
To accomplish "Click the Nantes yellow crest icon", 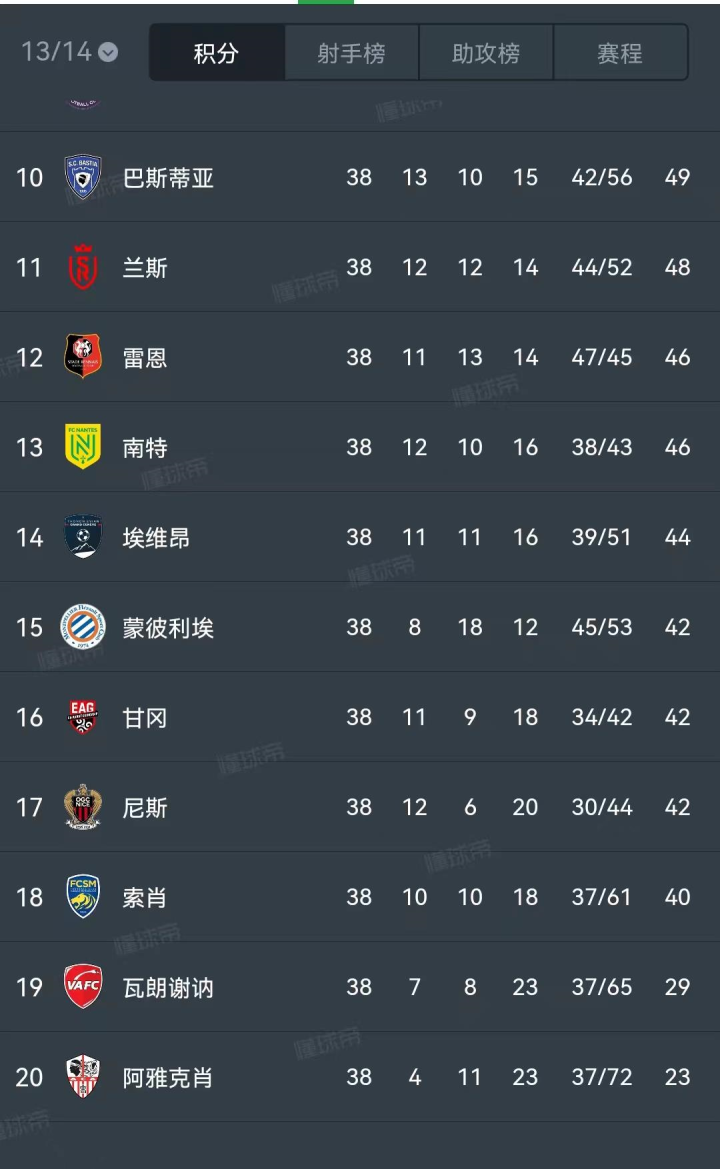I will [83, 447].
